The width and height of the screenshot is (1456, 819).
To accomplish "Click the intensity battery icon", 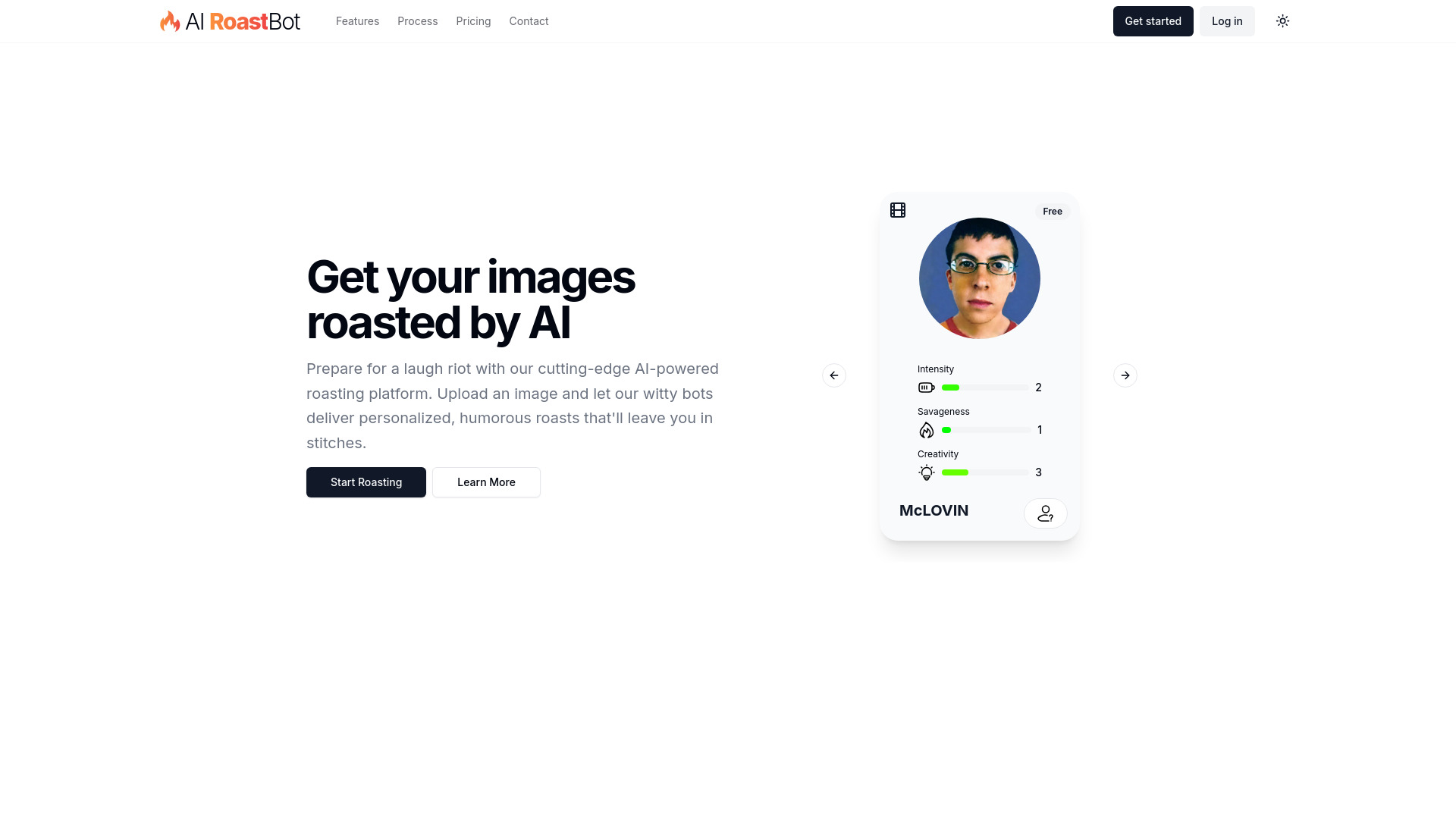I will point(926,387).
